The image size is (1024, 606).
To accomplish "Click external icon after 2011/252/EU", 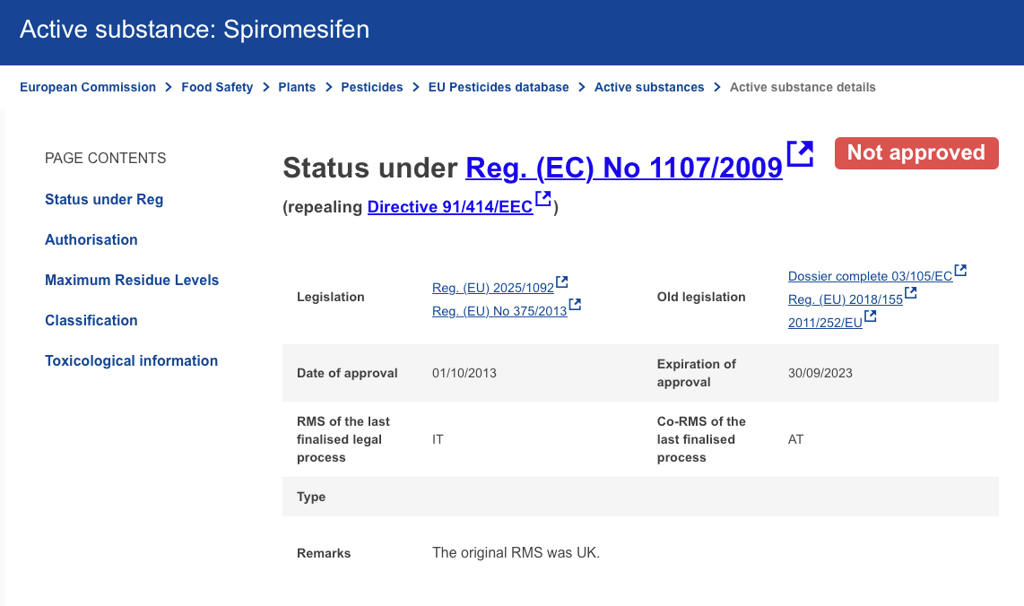I will [x=870, y=317].
